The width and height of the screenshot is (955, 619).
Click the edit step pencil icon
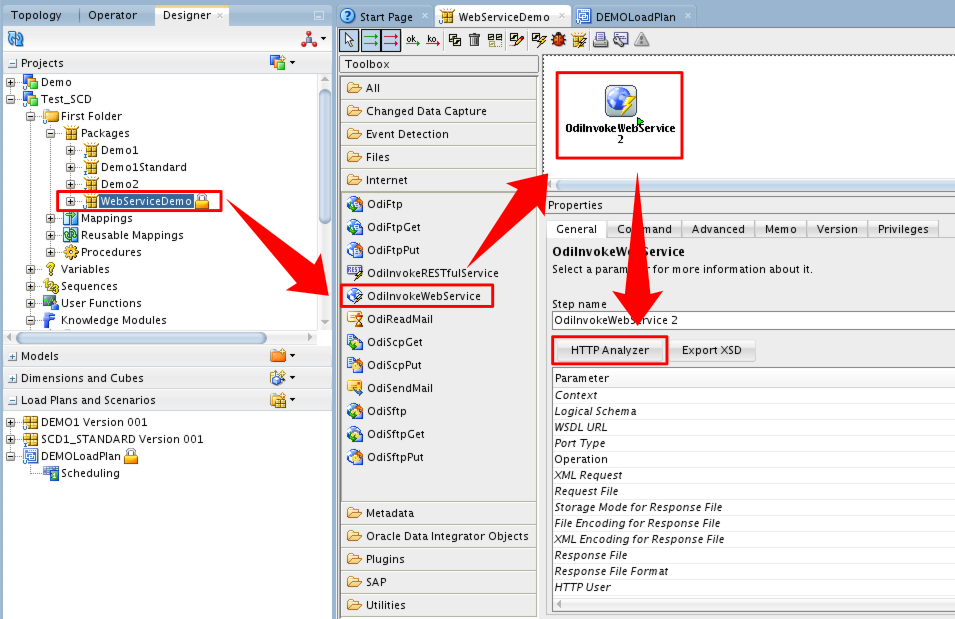pyautogui.click(x=516, y=40)
